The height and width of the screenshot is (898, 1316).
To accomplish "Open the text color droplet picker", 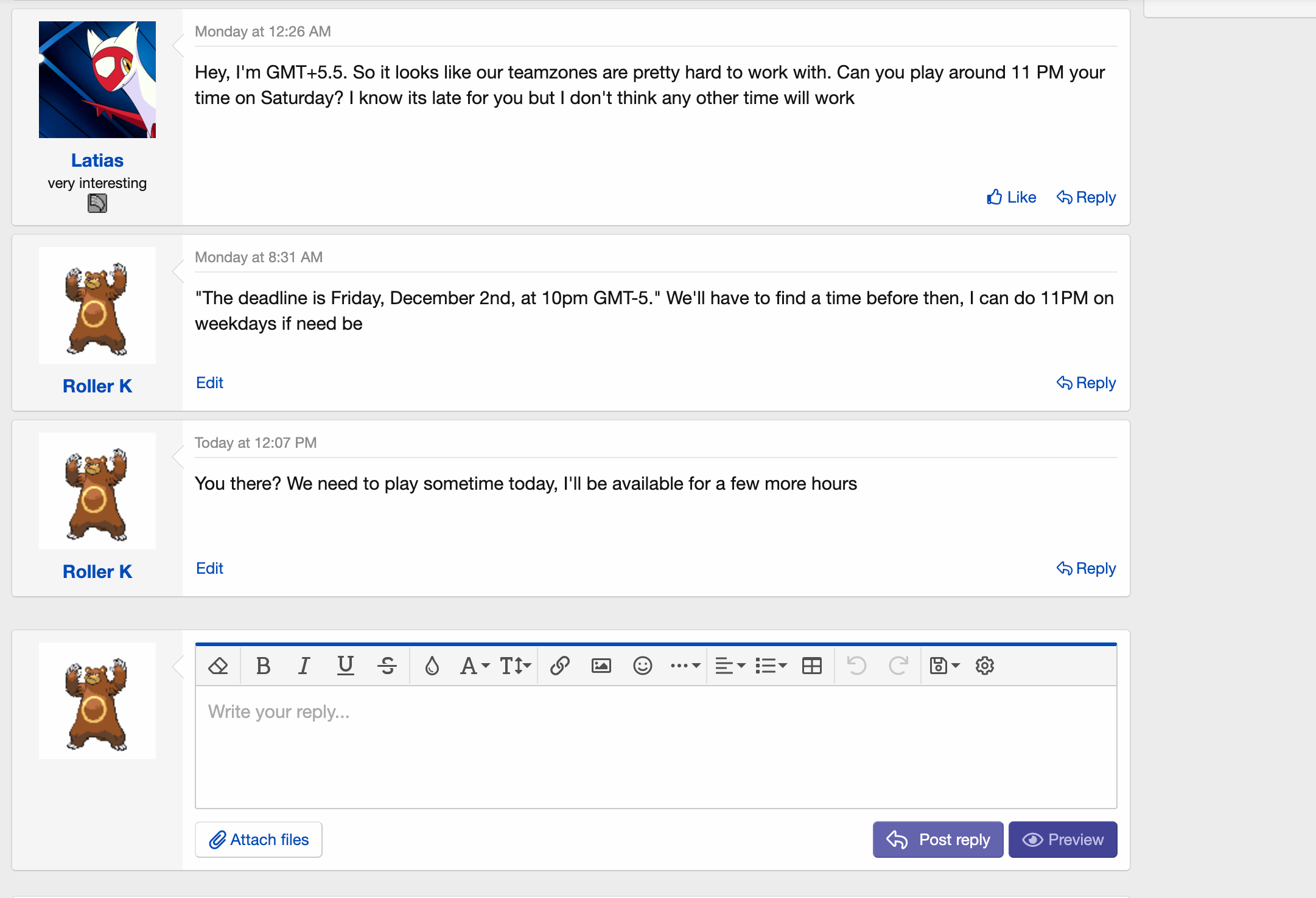I will pyautogui.click(x=432, y=666).
